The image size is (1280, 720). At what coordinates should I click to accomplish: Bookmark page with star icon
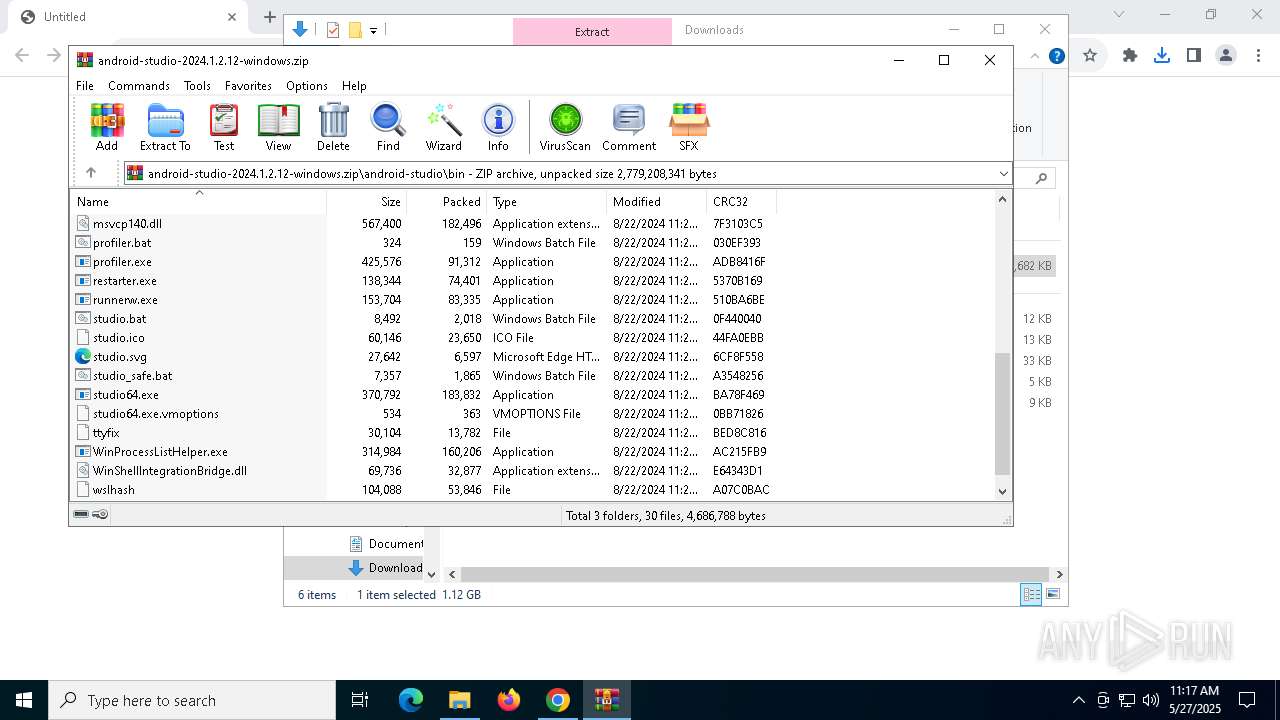click(x=1090, y=56)
